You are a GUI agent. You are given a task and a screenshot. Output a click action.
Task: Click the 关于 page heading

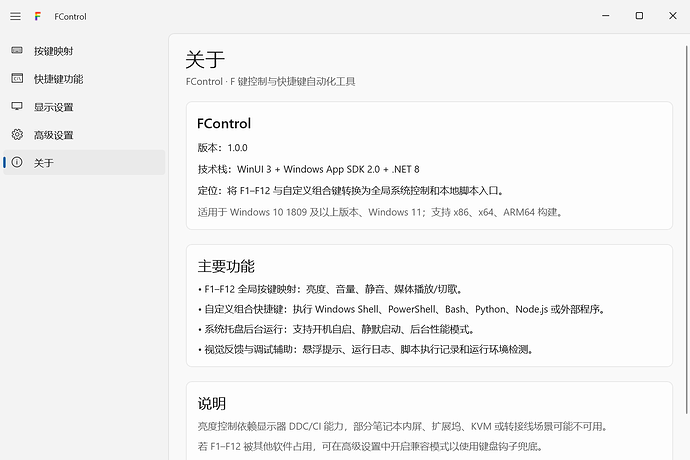click(x=205, y=59)
